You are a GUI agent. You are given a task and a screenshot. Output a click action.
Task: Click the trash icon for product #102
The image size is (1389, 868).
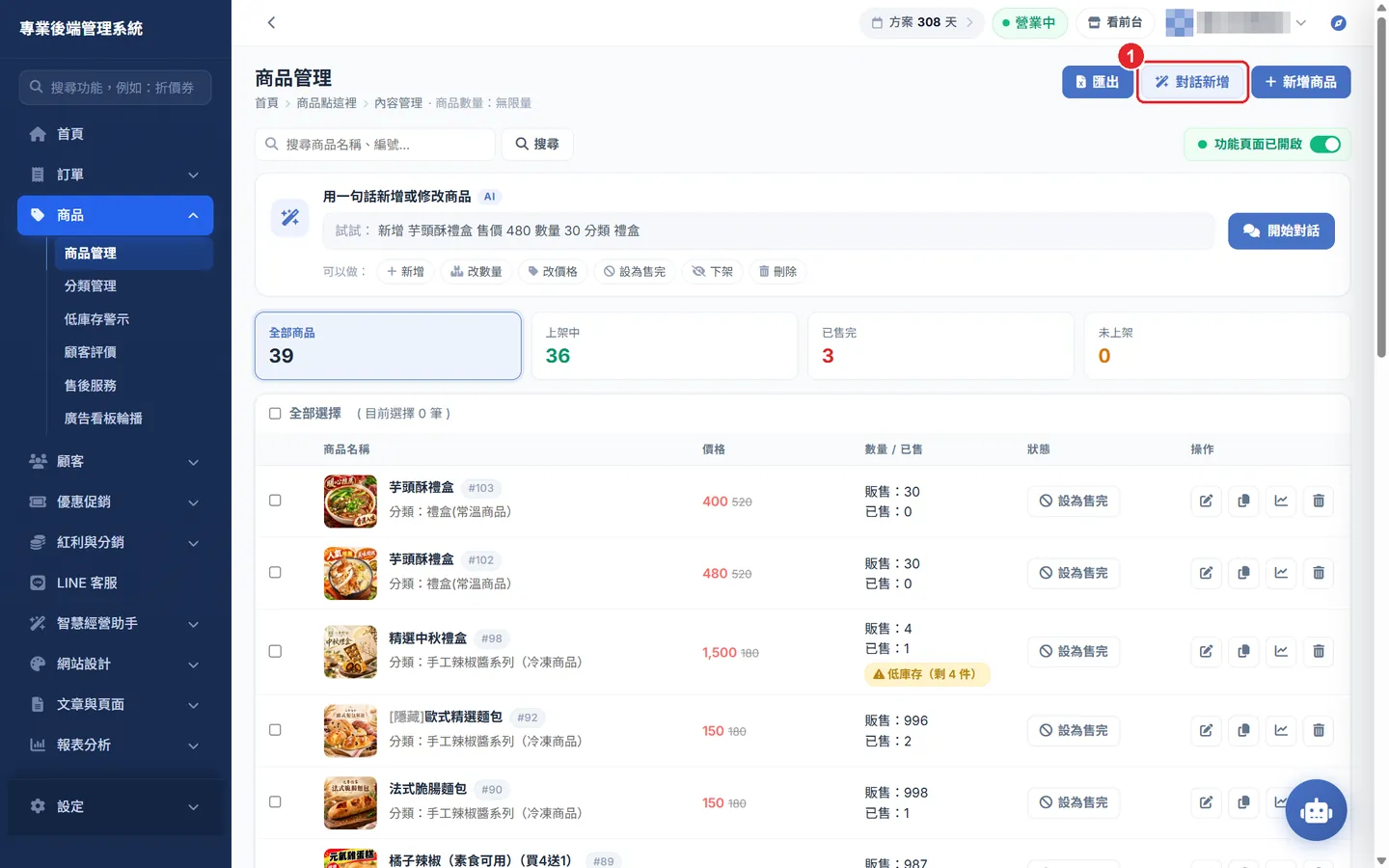(1319, 573)
